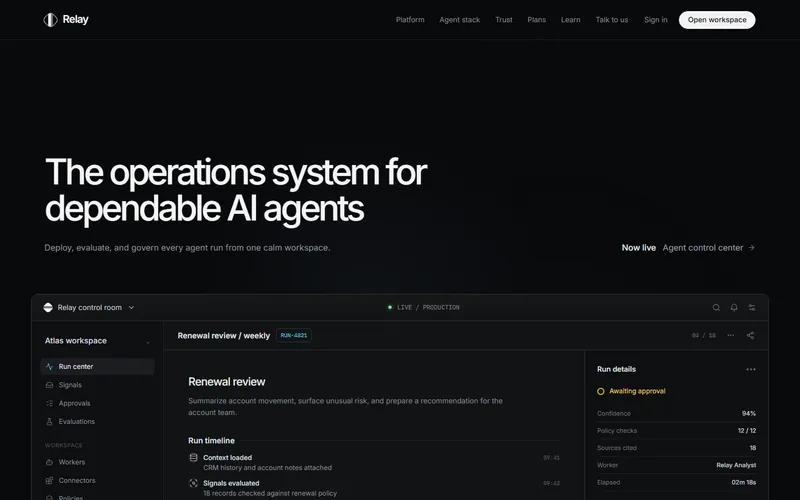Viewport: 800px width, 500px height.
Task: Click the Signals inbox icon
Action: click(49, 385)
